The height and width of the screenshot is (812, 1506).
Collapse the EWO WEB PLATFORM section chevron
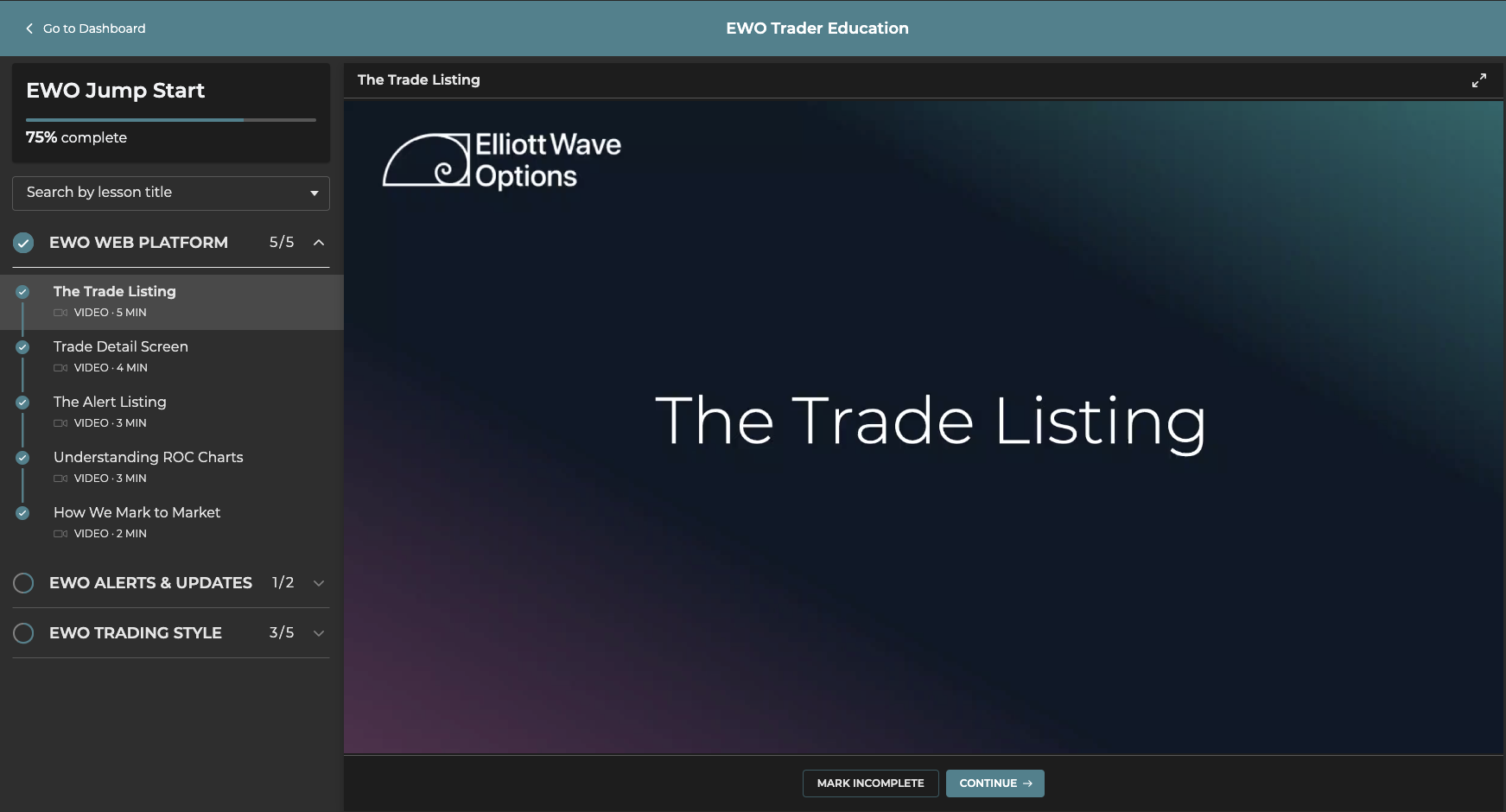click(319, 243)
